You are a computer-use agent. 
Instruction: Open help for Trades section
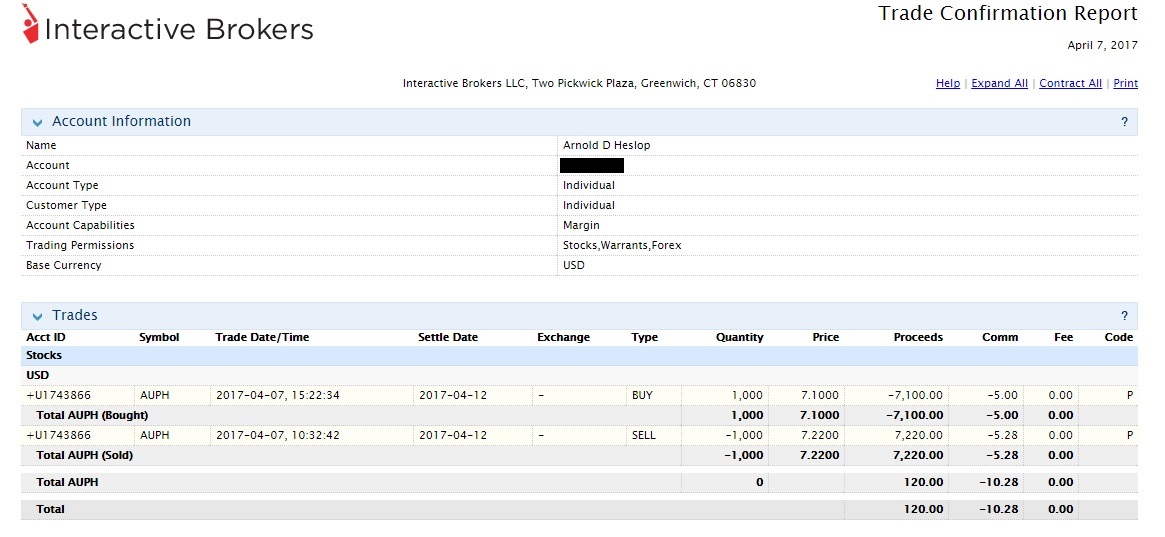1124,316
